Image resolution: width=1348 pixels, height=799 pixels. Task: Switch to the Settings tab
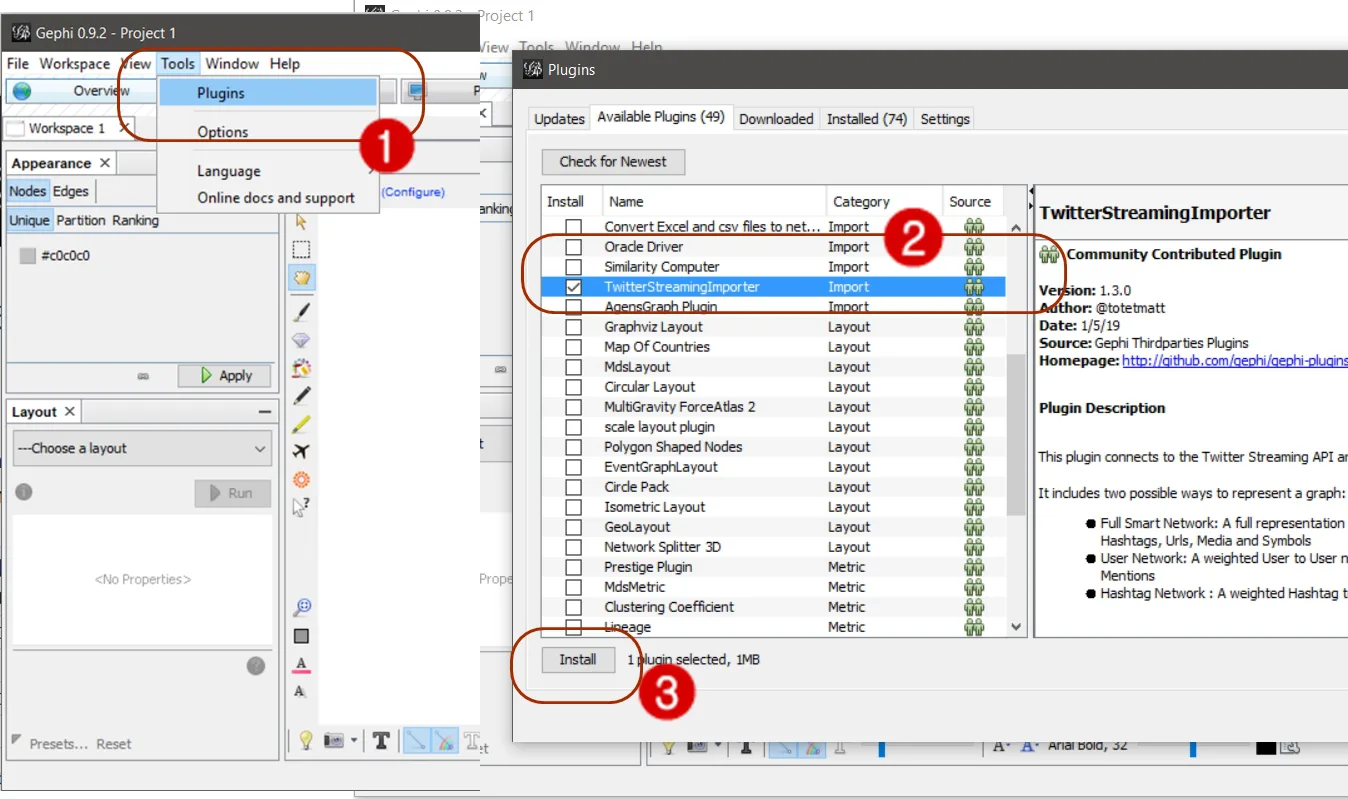pos(945,118)
